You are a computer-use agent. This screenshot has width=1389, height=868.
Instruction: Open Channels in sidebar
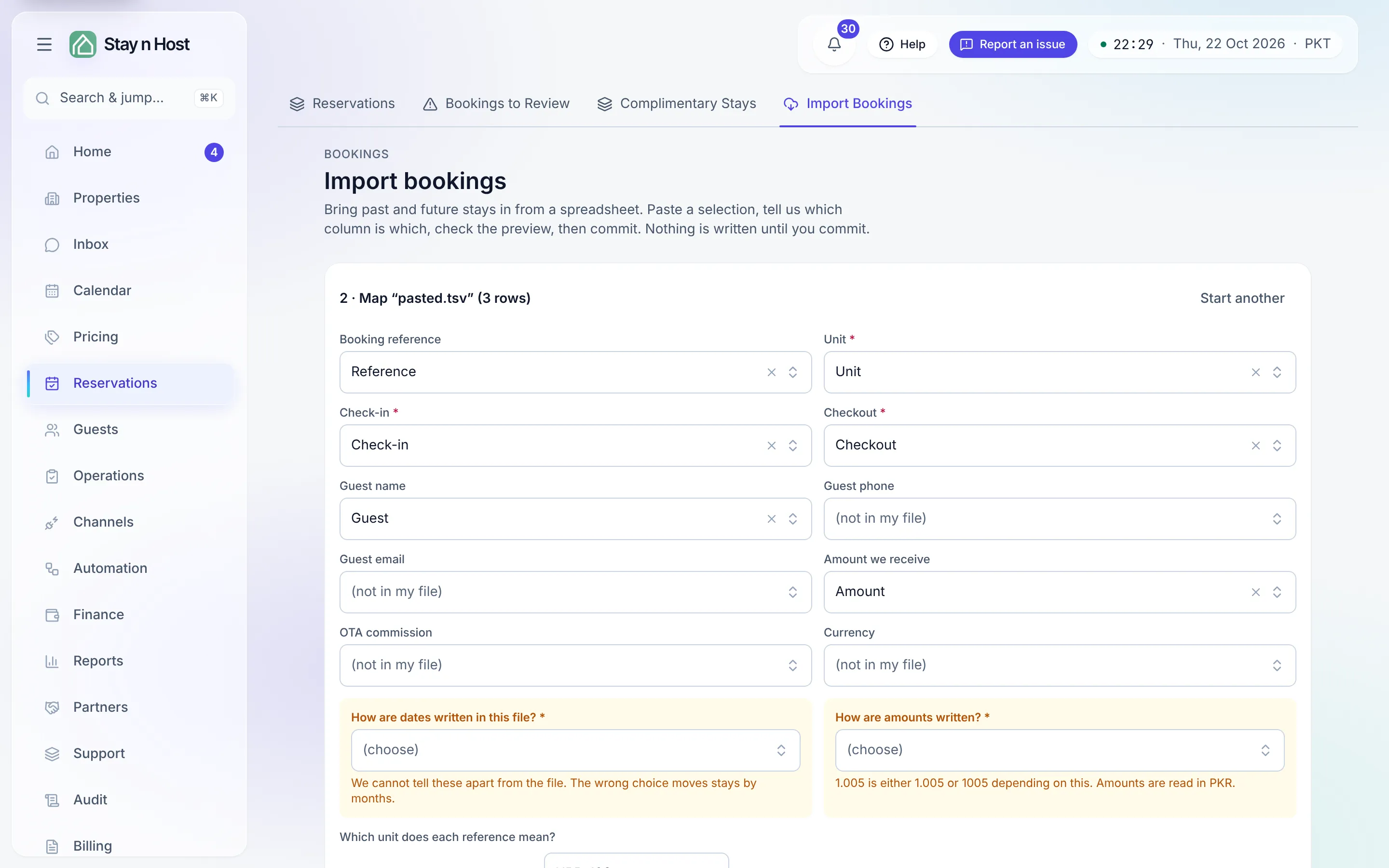(130, 522)
